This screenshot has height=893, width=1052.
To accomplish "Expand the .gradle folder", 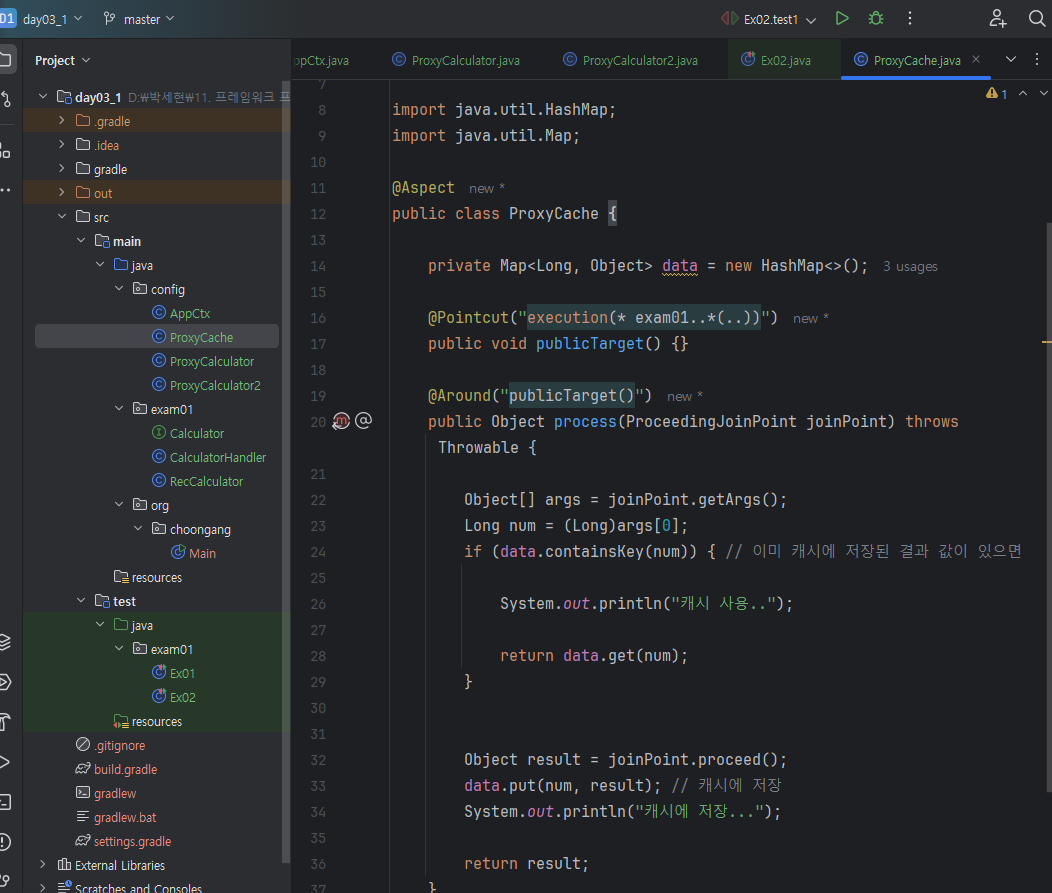I will 62,121.
